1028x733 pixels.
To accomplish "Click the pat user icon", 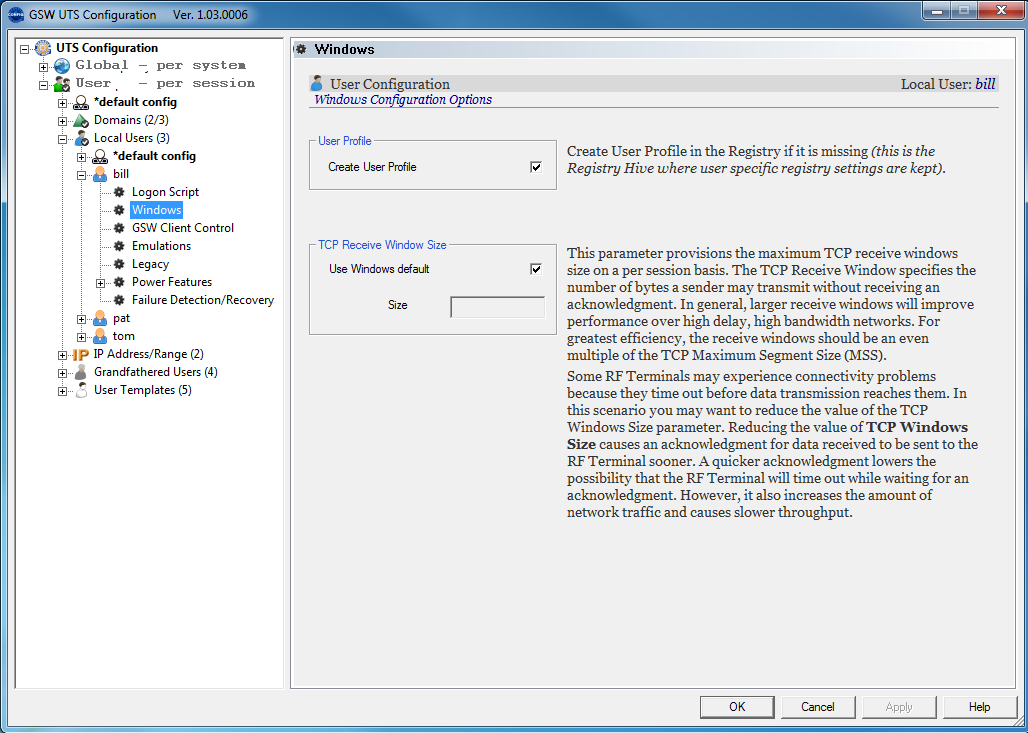I will [x=100, y=319].
